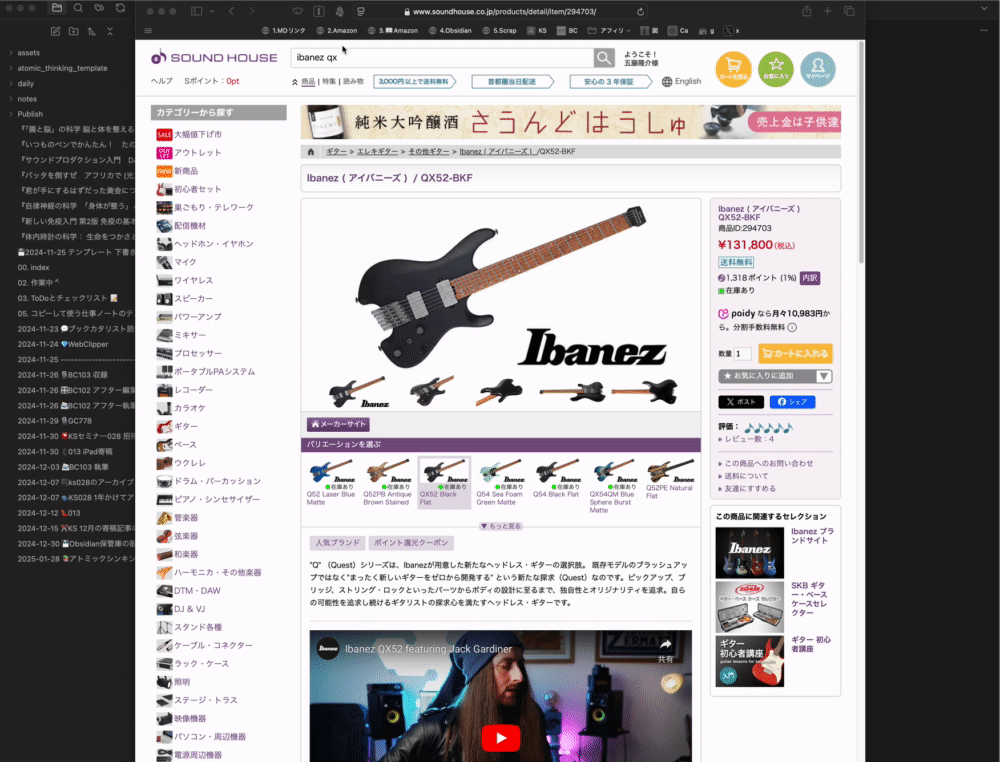
Task: Click the poidy info circle icon
Action: 792,328
